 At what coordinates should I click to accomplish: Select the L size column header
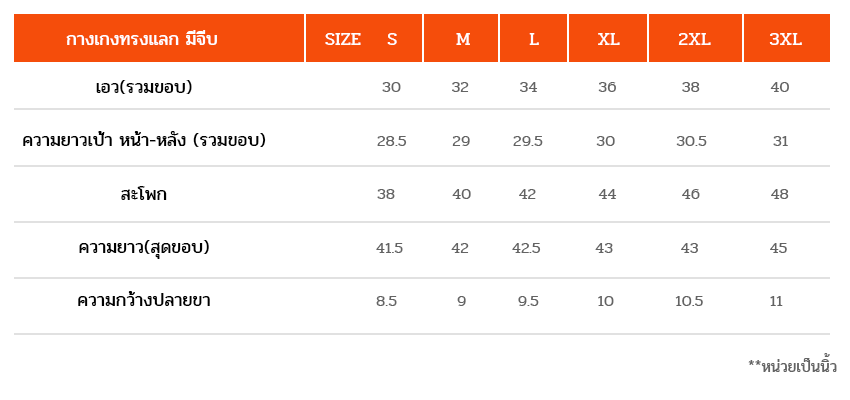click(533, 38)
